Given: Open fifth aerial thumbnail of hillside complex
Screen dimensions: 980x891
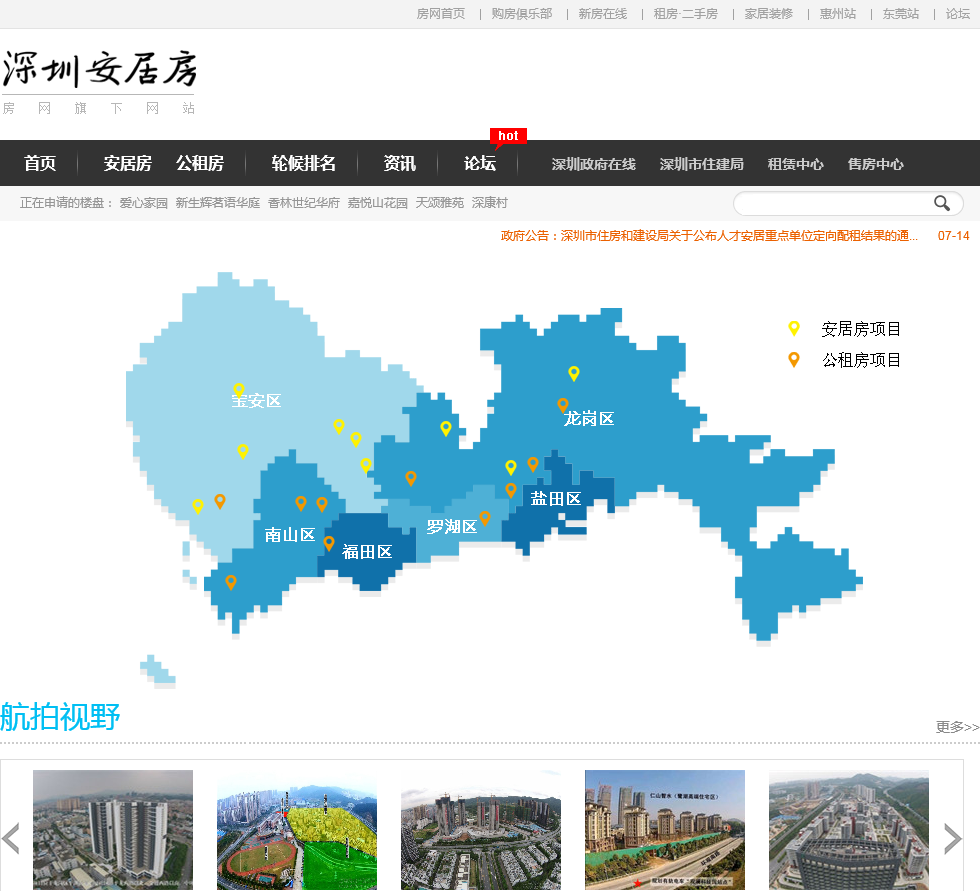Looking at the screenshot, I should coord(849,829).
